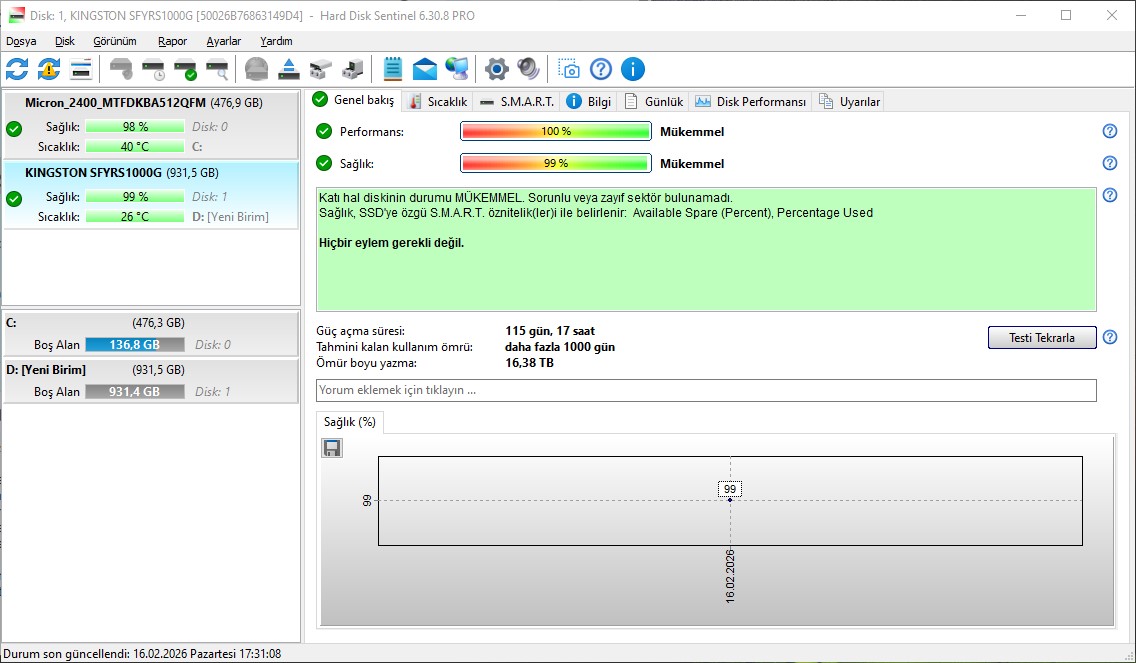1136x663 pixels.
Task: Select the Micron_2400_MTFDKBA512QFM disk entry
Action: [x=151, y=125]
